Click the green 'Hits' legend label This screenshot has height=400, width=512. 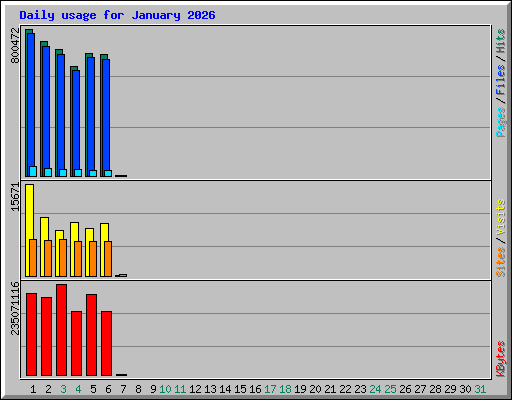500,41
